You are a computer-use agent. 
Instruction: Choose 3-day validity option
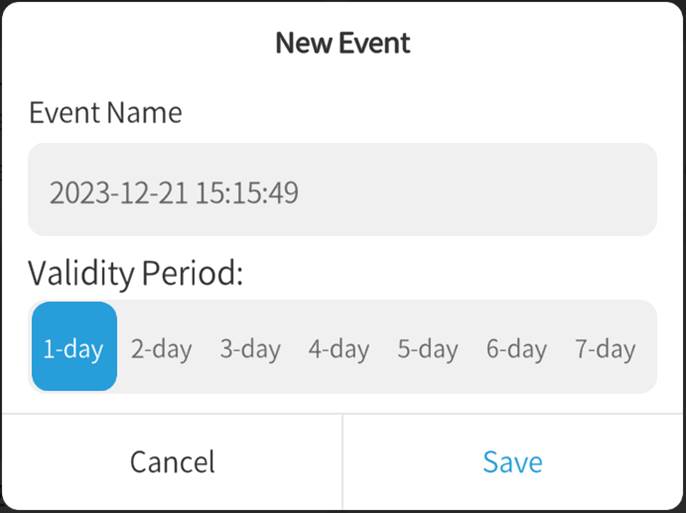250,348
